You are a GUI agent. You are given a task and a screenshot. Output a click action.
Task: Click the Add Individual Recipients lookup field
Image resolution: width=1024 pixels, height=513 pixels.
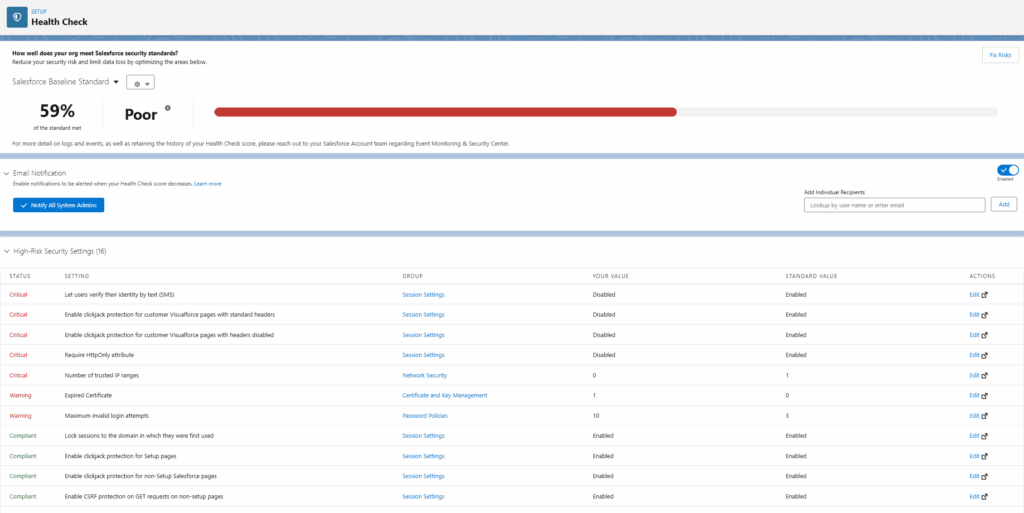[894, 205]
